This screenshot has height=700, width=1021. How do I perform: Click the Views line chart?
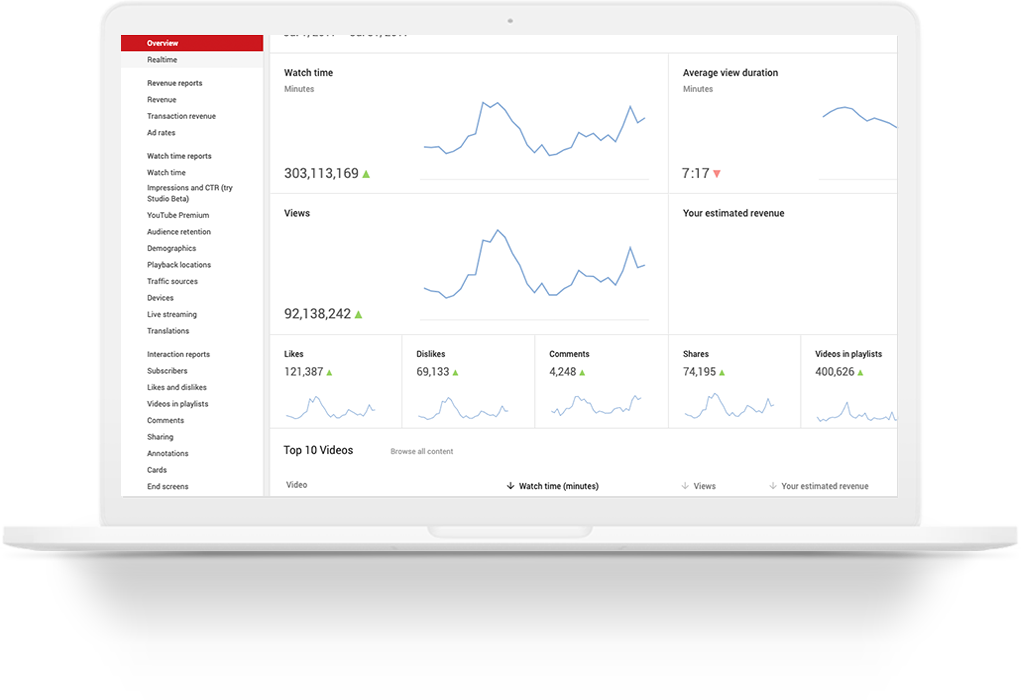535,264
